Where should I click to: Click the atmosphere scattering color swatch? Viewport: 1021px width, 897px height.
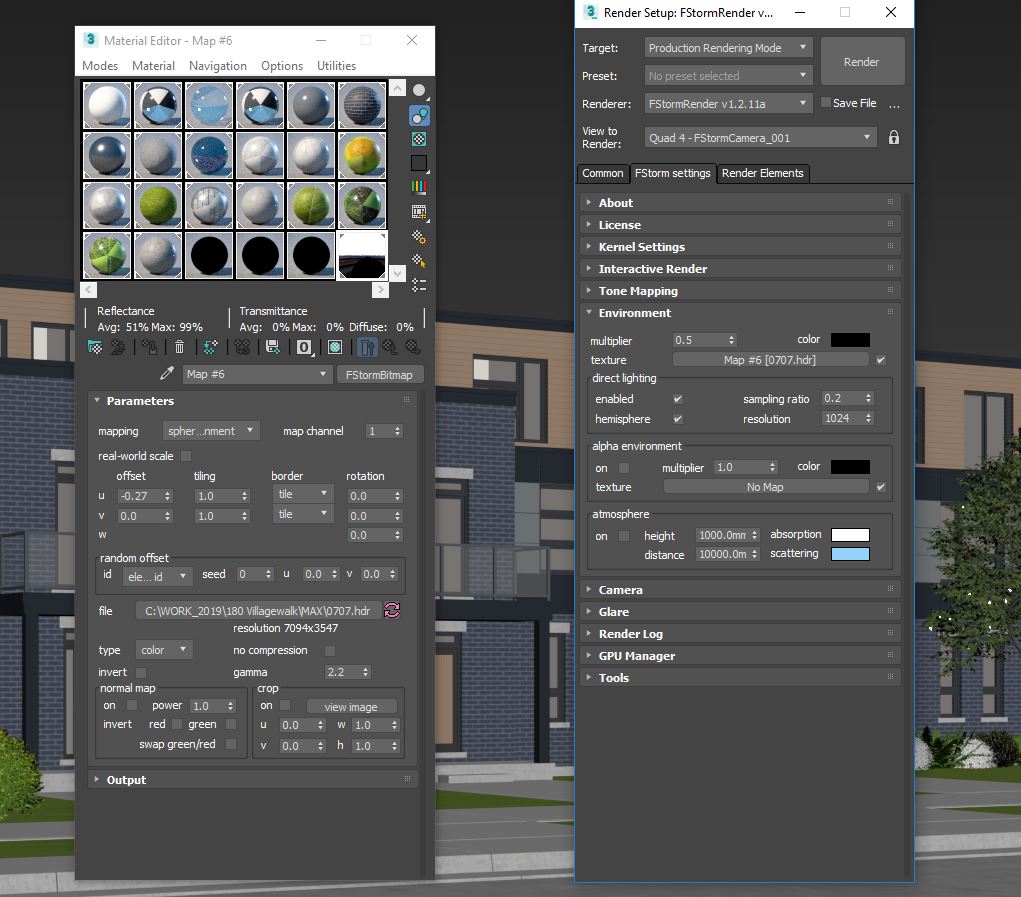click(x=849, y=554)
